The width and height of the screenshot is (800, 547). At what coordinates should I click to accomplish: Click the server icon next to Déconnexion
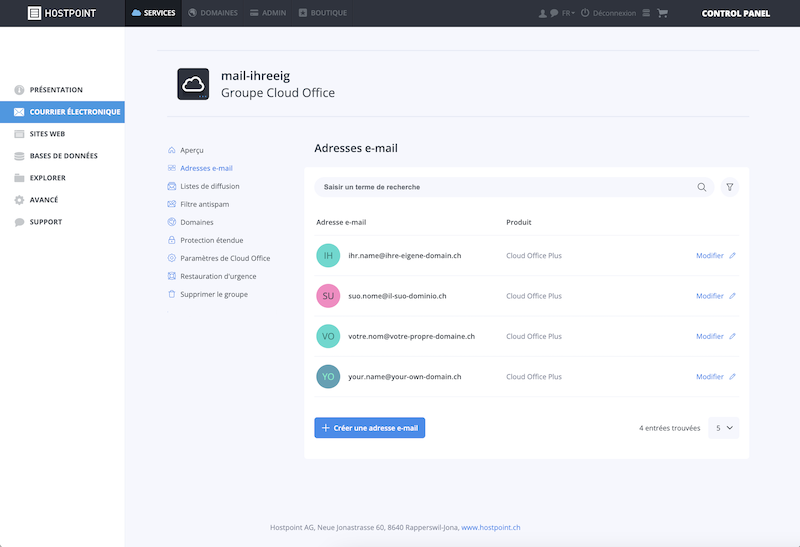[x=646, y=13]
